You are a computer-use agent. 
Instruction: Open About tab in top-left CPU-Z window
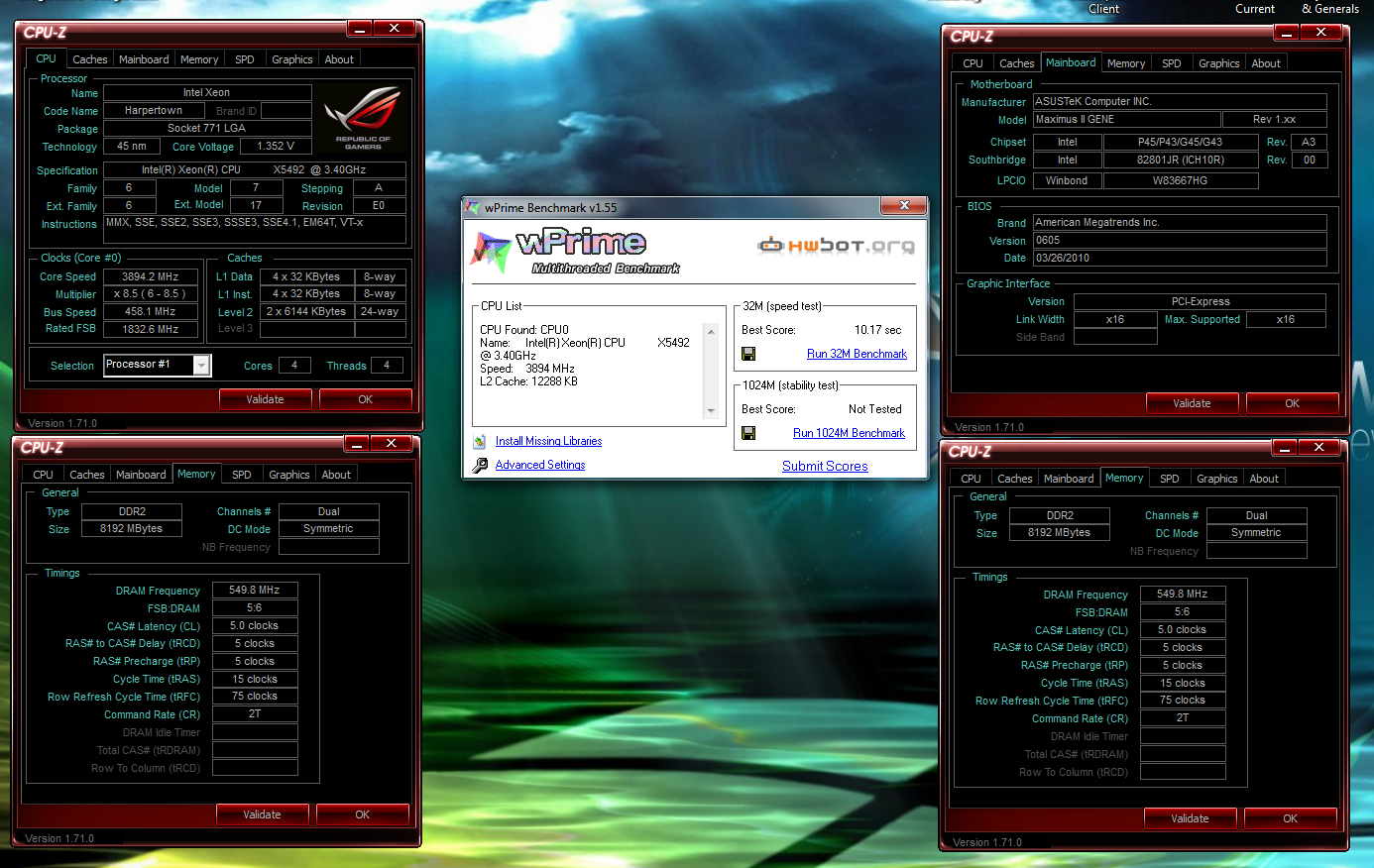click(x=339, y=59)
